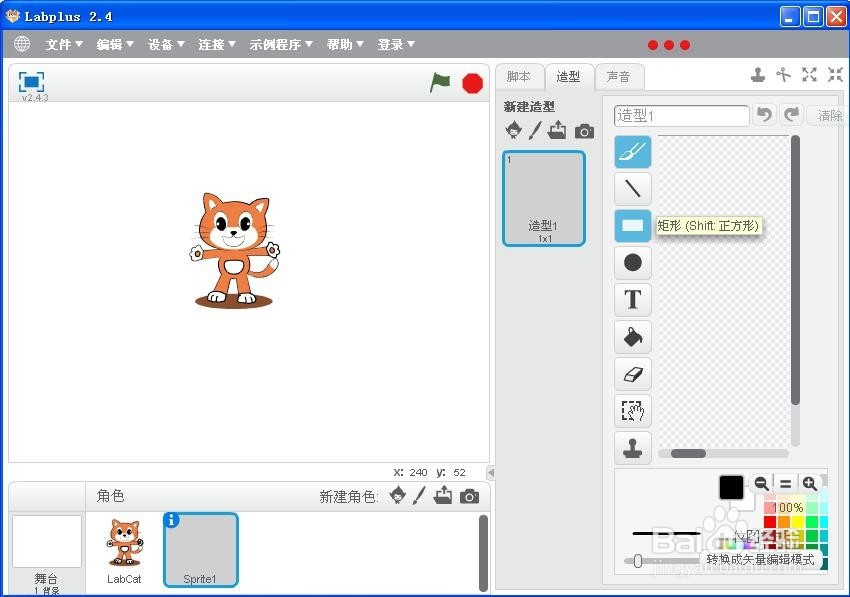Select the paint bucket fill tool
Screen dimensions: 850x597
[x=633, y=336]
